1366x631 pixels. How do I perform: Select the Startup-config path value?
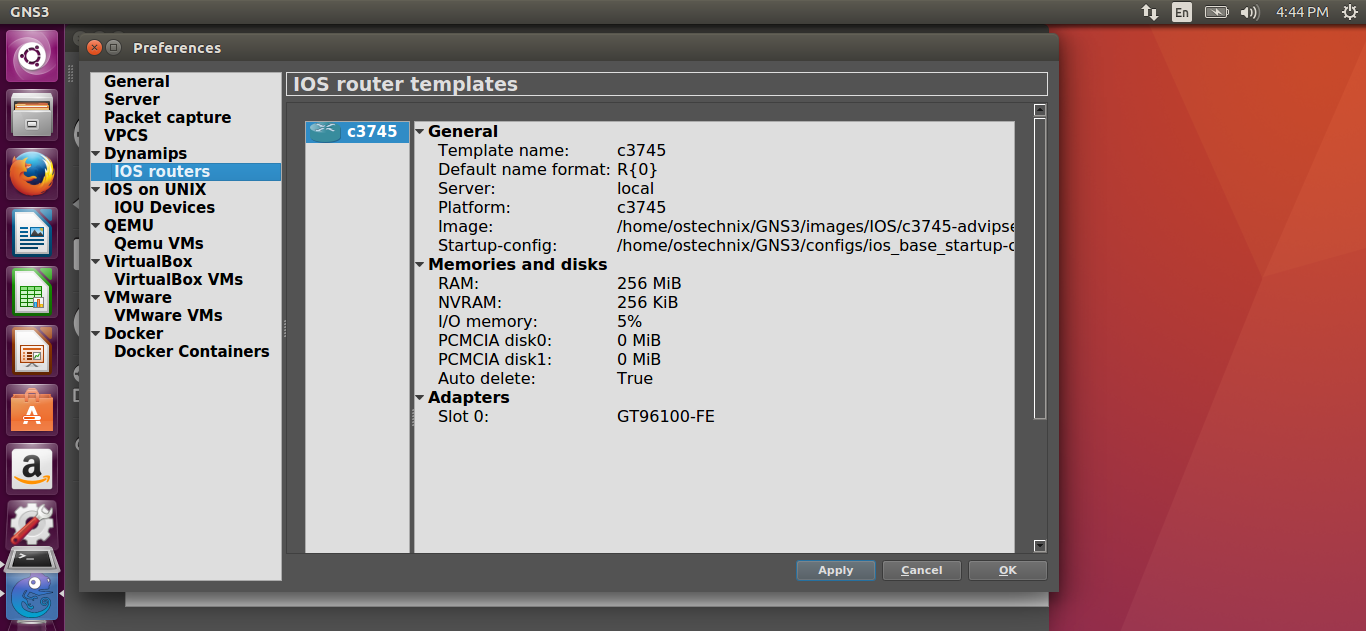pos(815,246)
